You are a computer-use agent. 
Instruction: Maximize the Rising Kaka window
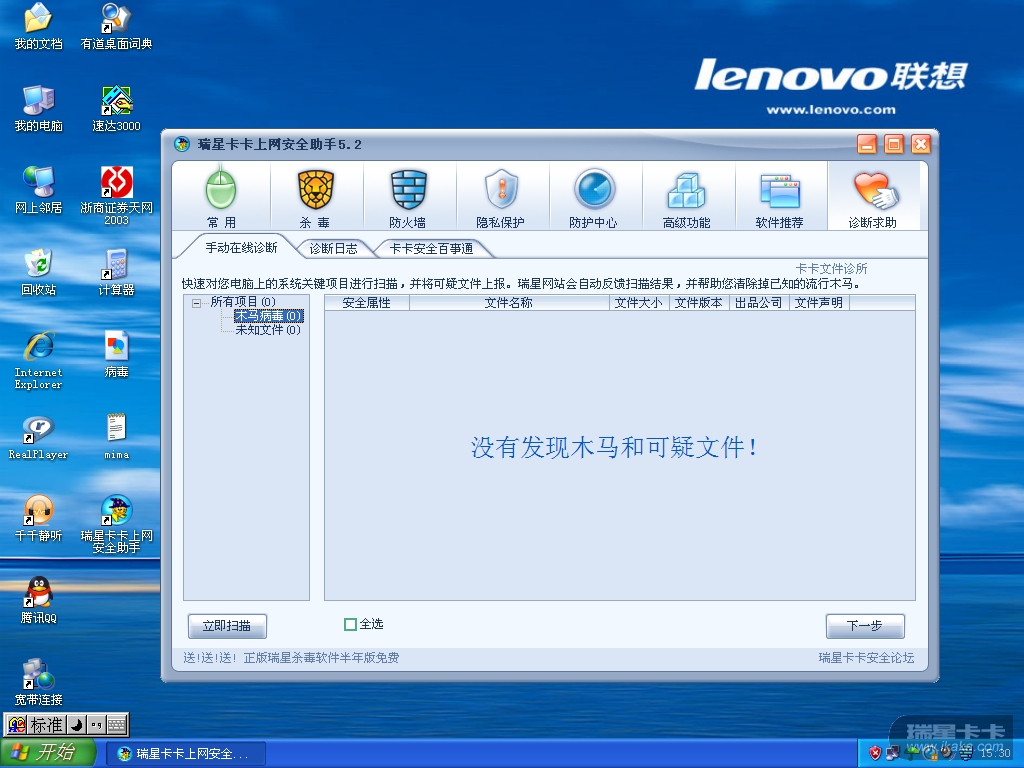(894, 144)
